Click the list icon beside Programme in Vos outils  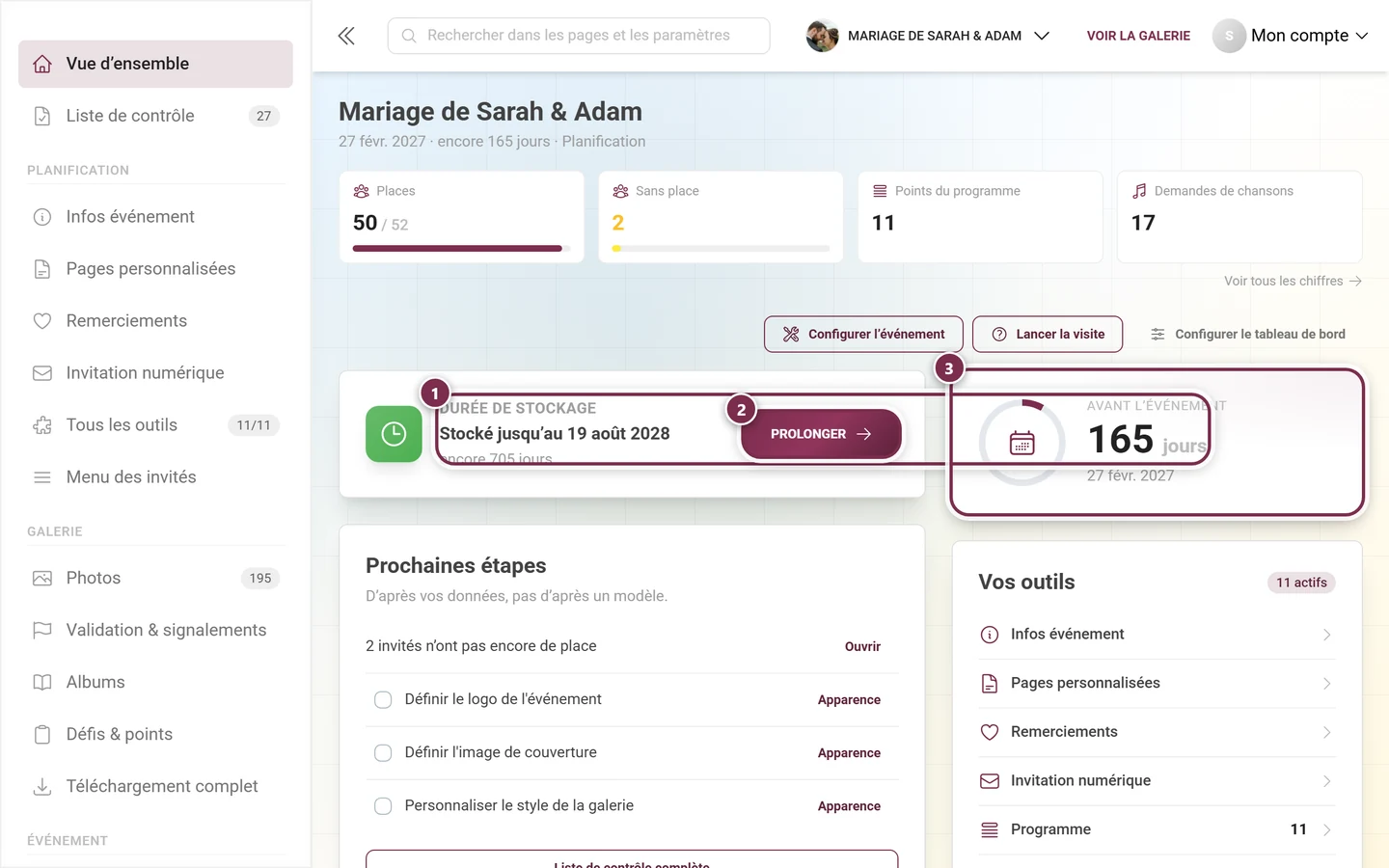(990, 829)
